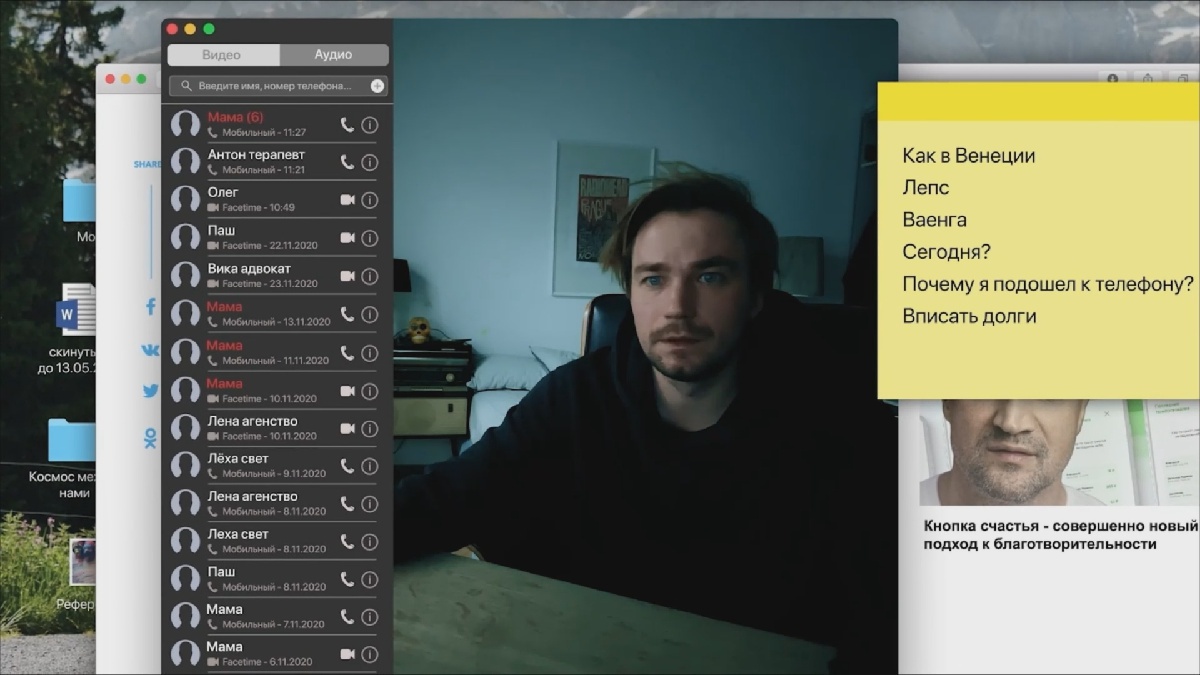1200x675 pixels.
Task: Show info for Мама 13.11.2020 call
Action: [x=369, y=314]
